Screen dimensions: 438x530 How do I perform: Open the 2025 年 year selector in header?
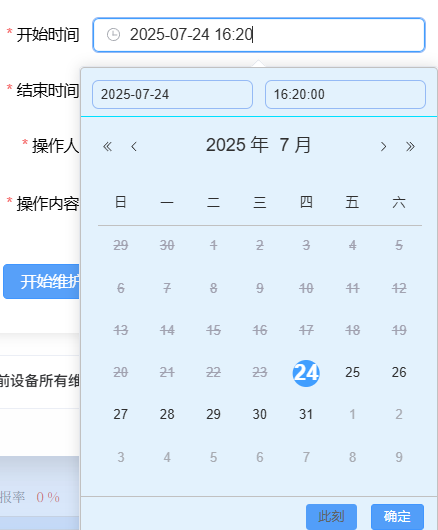pos(237,145)
